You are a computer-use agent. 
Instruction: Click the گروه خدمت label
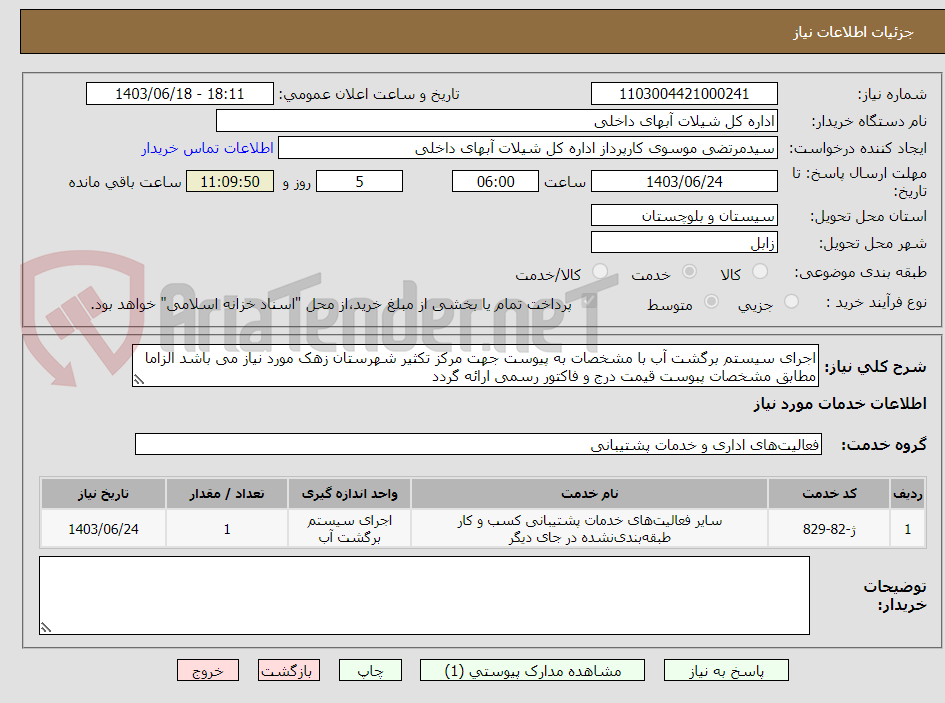click(x=884, y=445)
